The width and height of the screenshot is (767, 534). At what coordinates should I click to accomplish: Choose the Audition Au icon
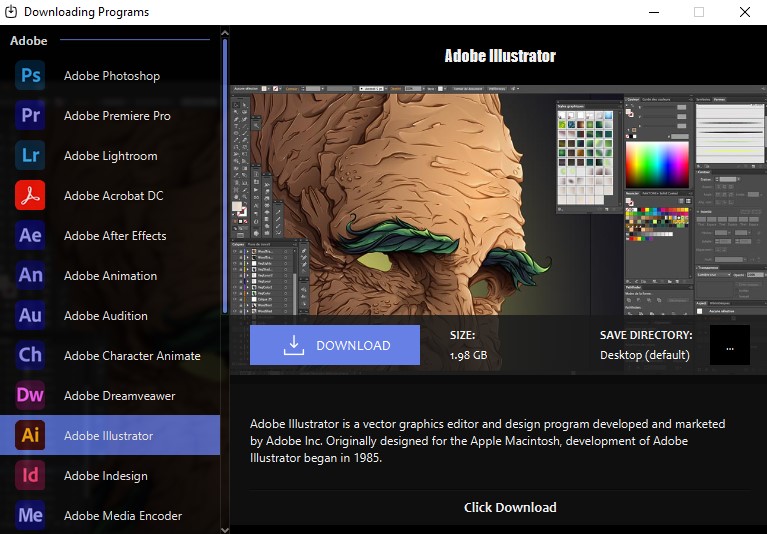(31, 316)
